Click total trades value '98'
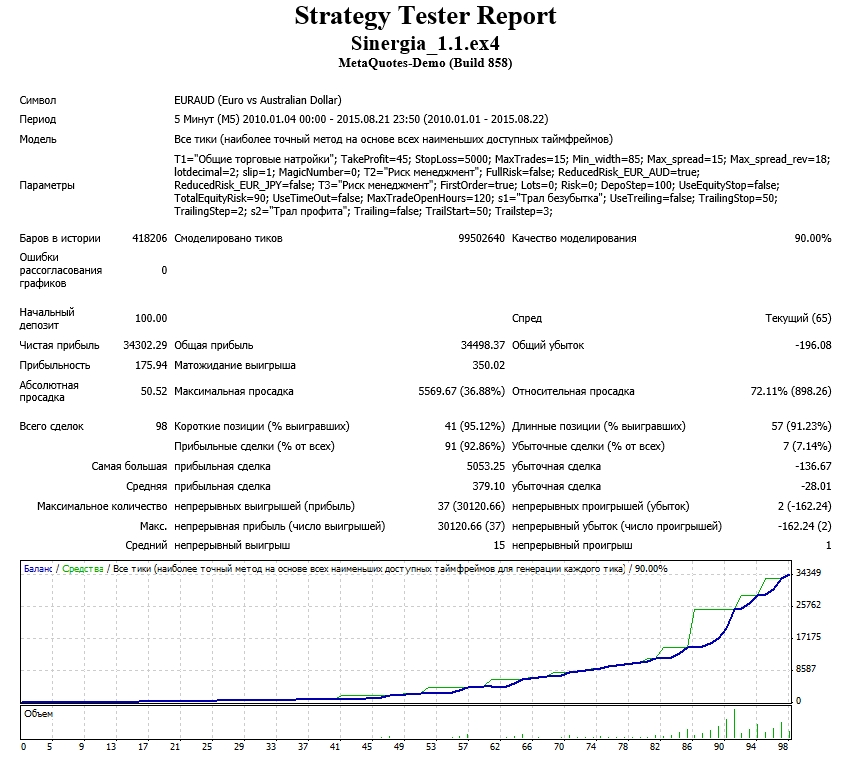851x759 pixels. [161, 427]
